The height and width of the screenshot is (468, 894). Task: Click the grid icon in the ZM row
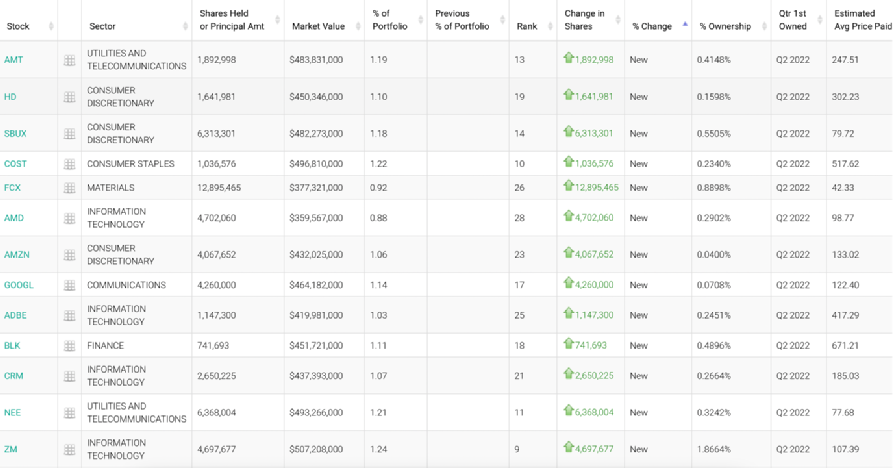69,450
